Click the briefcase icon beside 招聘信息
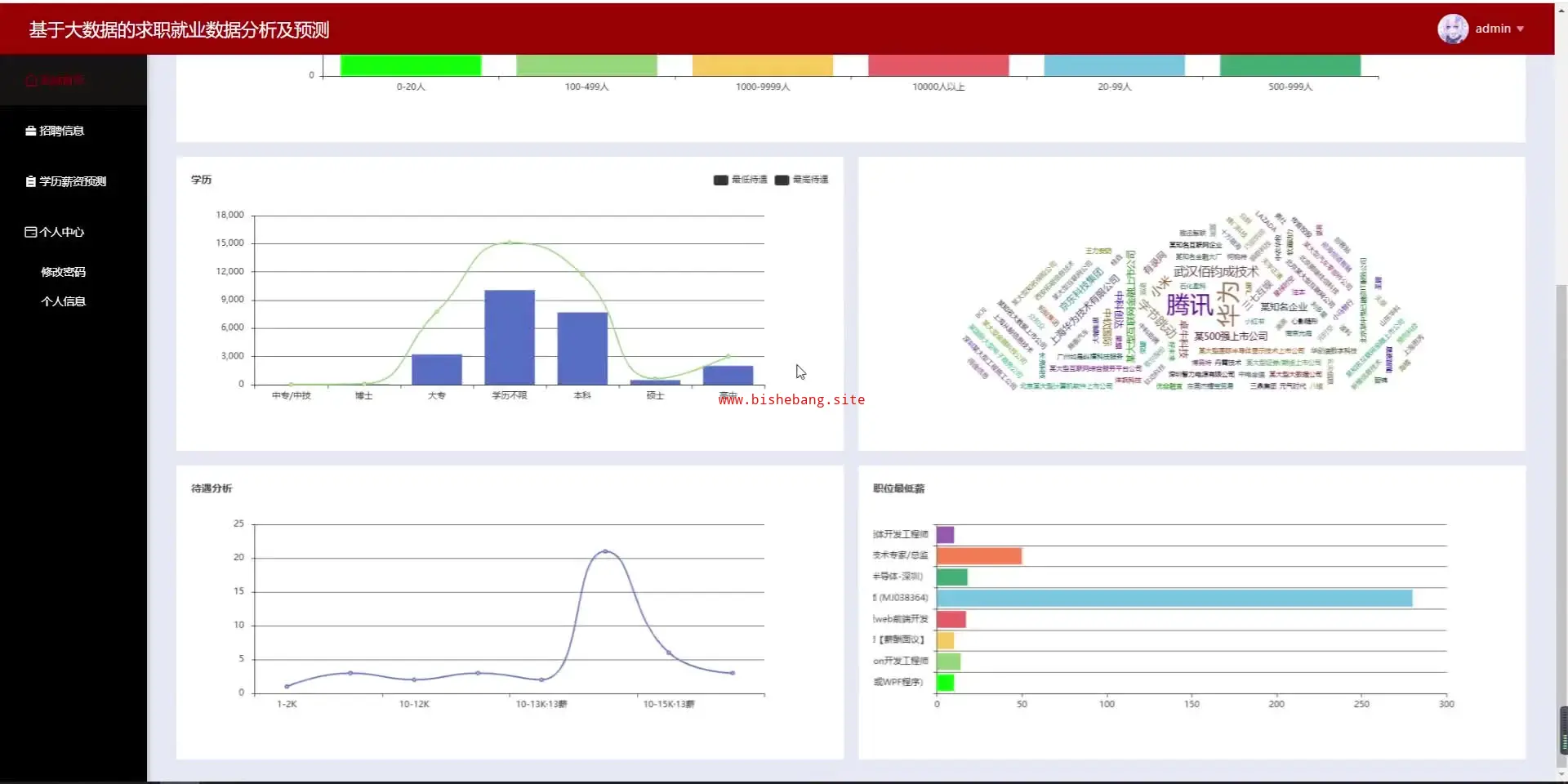The image size is (1568, 784). pos(31,131)
